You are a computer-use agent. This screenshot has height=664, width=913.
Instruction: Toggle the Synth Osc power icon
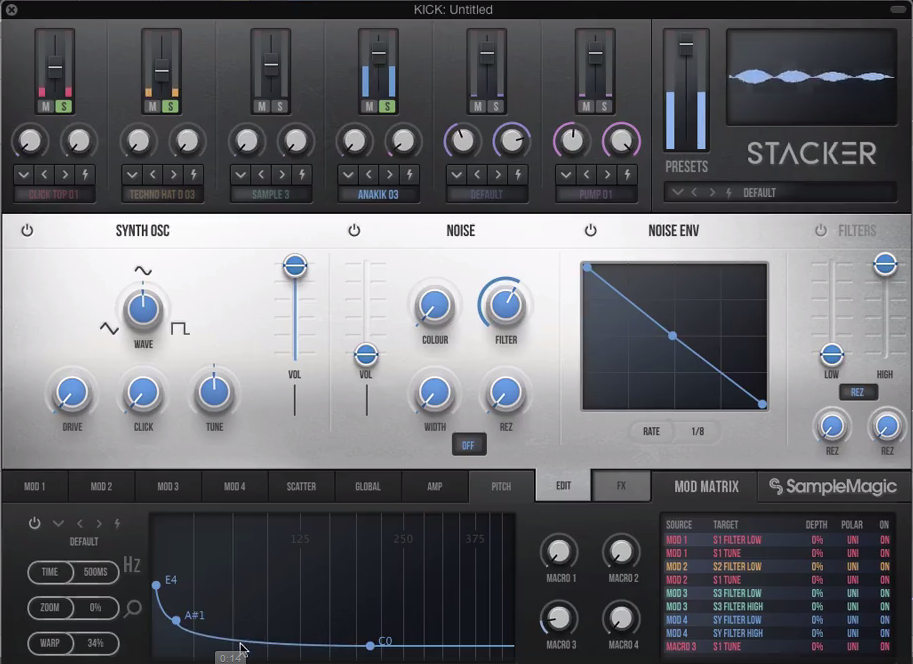coord(27,230)
